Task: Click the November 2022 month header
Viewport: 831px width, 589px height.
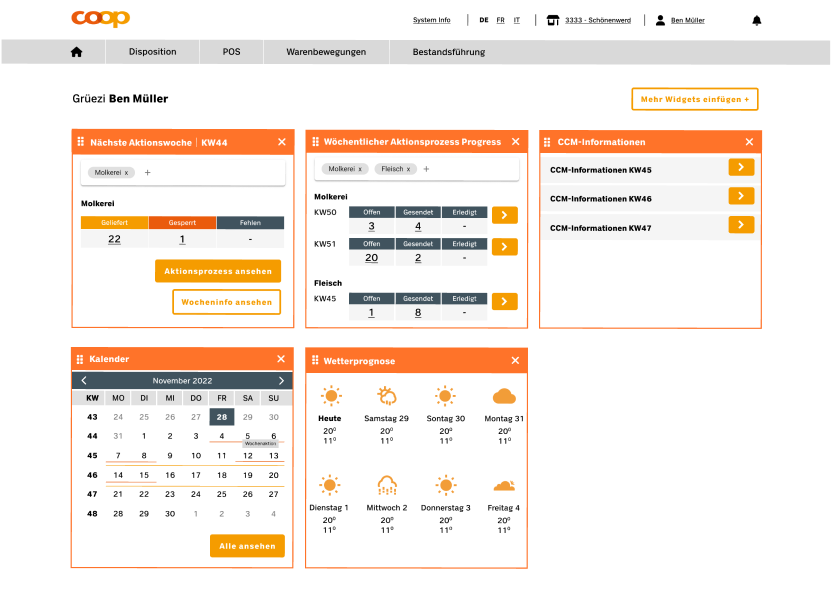Action: click(182, 381)
